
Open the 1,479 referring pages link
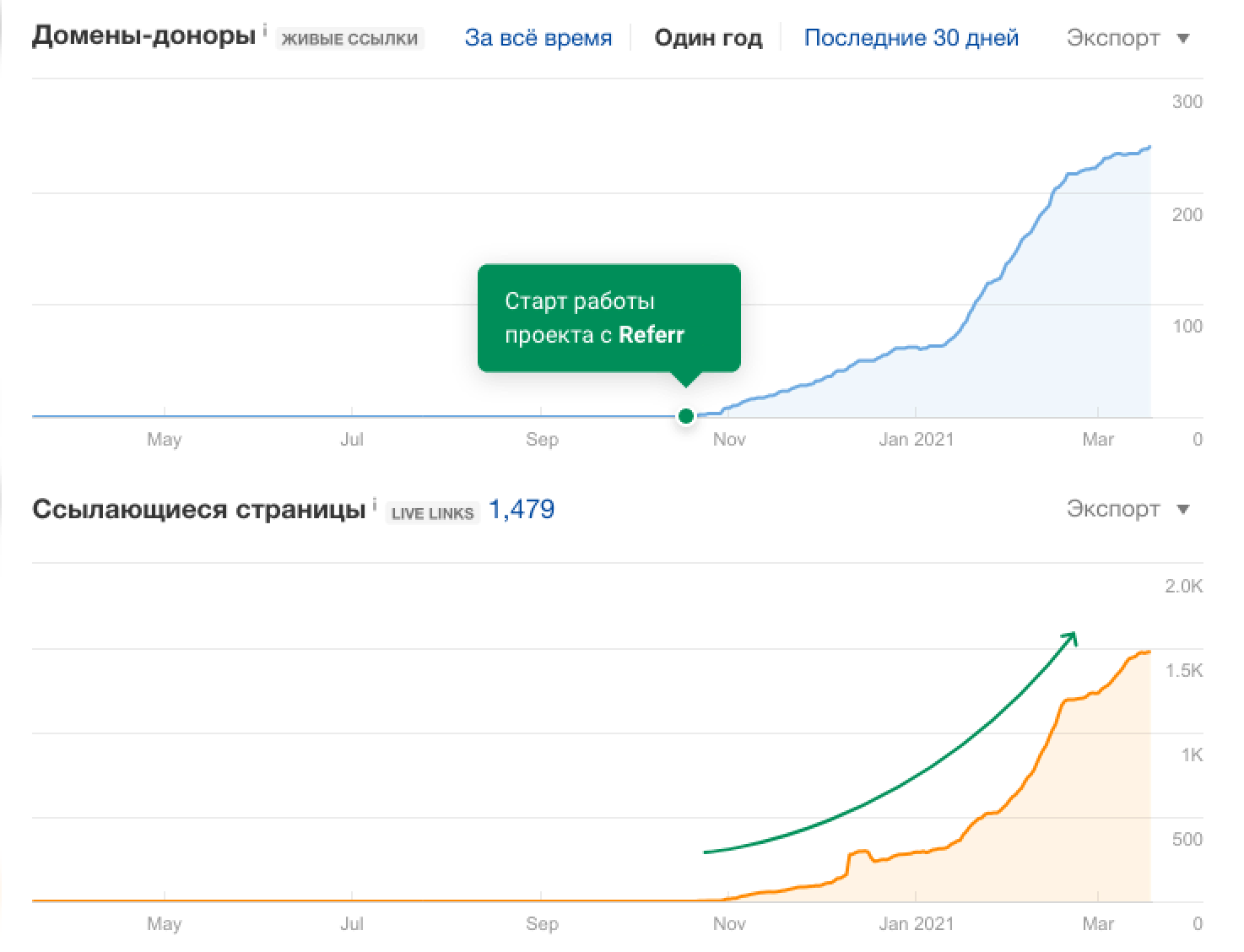pyautogui.click(x=522, y=509)
